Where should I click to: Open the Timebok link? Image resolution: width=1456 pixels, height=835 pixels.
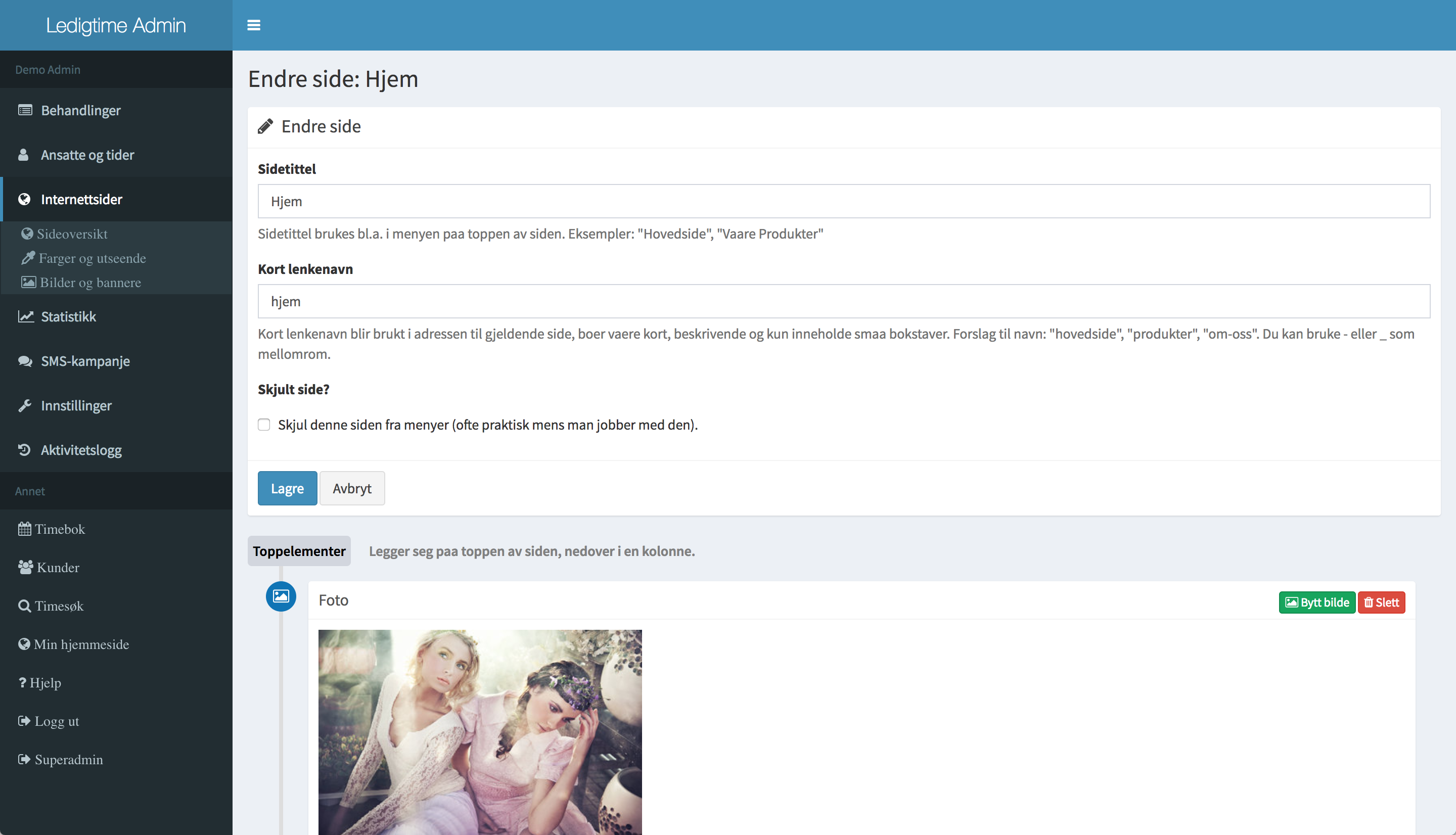coord(60,529)
